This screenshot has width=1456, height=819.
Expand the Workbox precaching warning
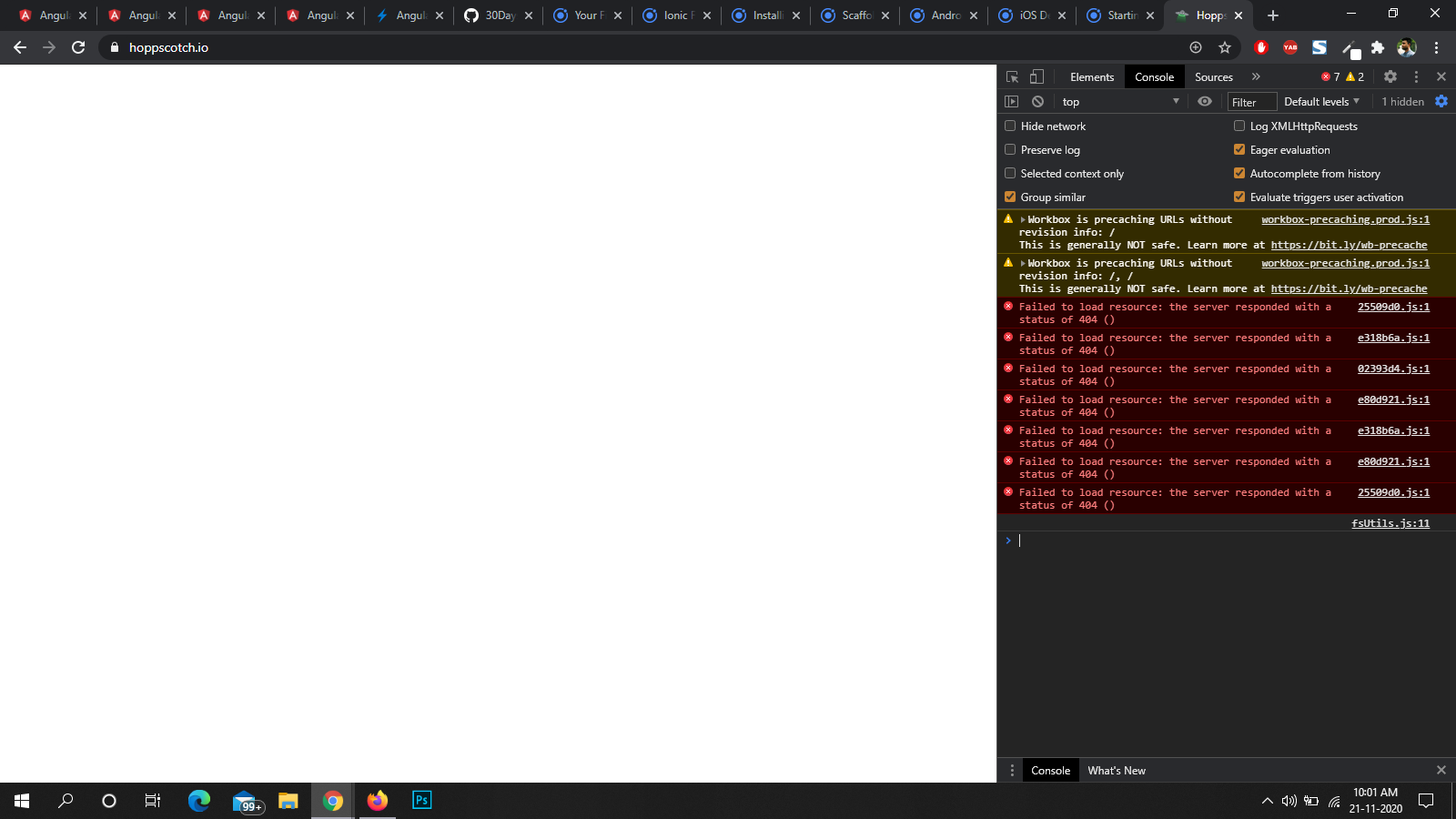click(1025, 219)
